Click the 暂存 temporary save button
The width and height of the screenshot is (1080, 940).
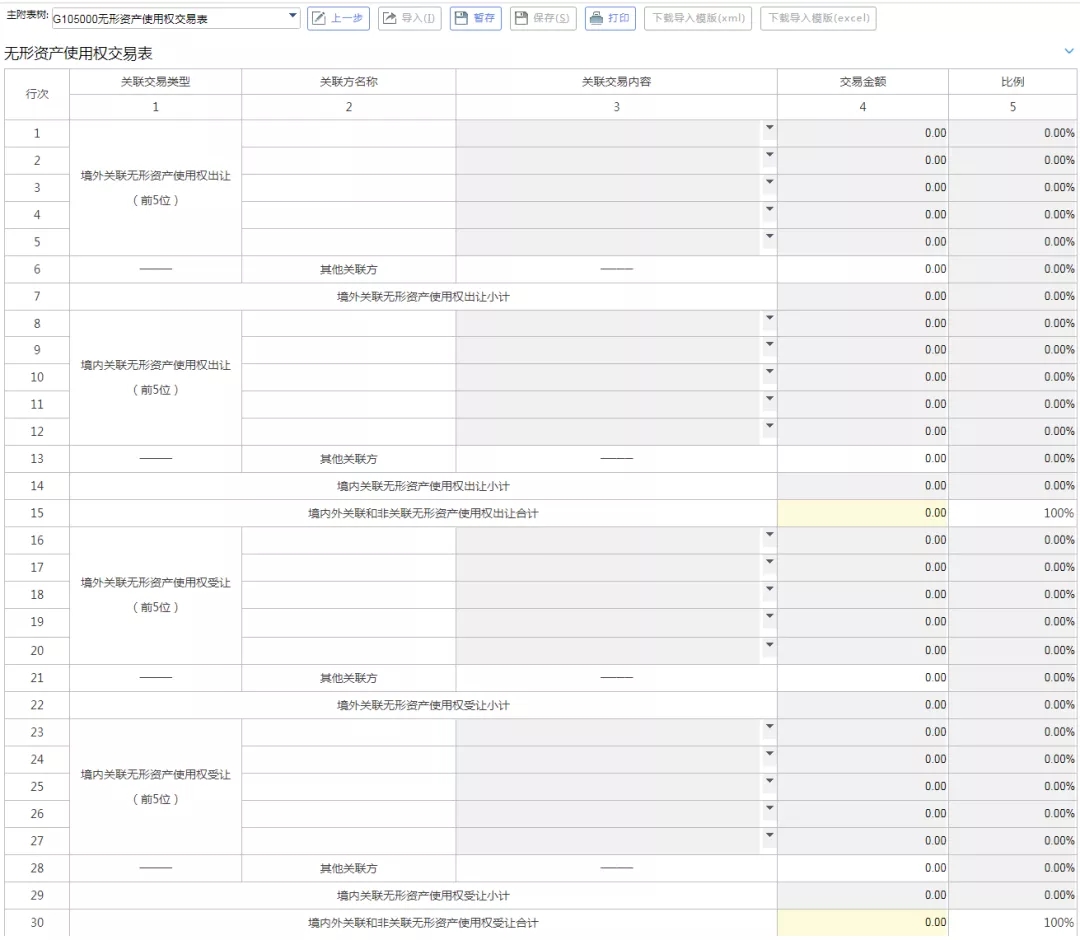point(476,18)
